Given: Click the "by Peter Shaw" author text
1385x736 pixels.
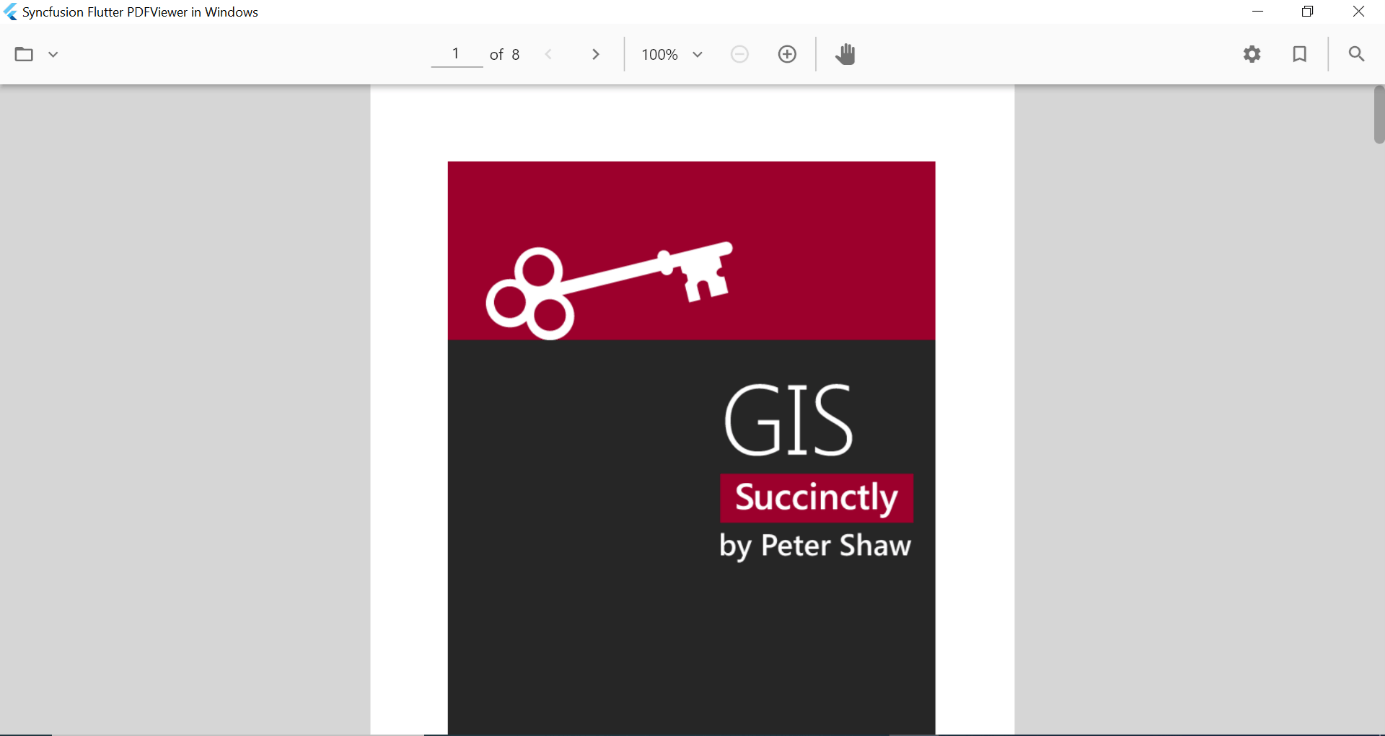Looking at the screenshot, I should [x=815, y=546].
